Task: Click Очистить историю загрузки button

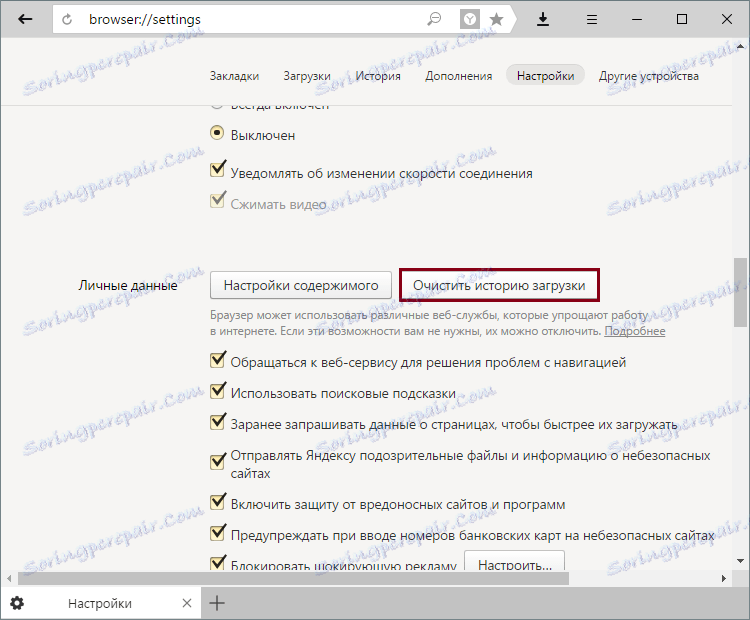Action: coord(499,285)
